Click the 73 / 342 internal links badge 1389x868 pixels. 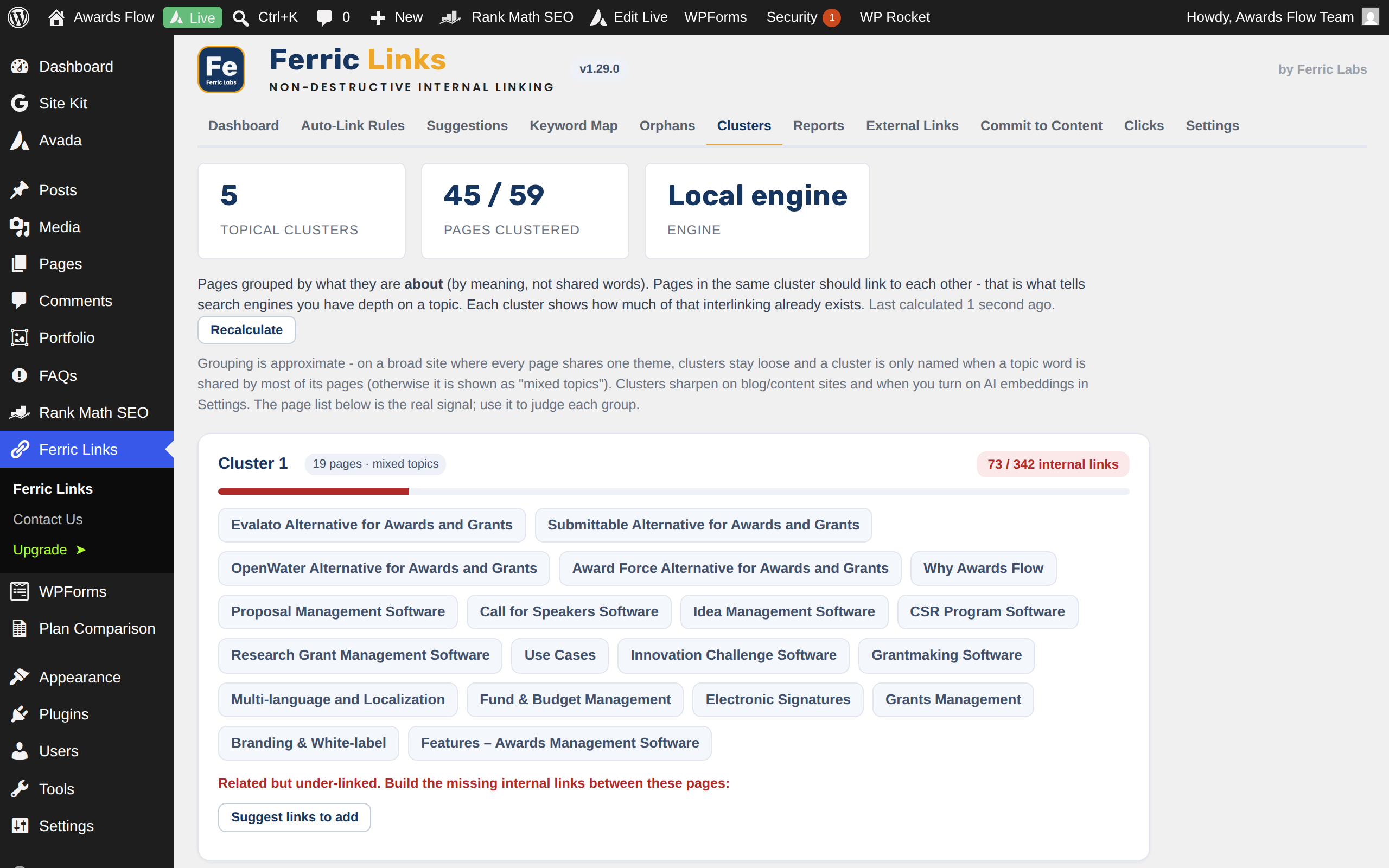coord(1053,464)
